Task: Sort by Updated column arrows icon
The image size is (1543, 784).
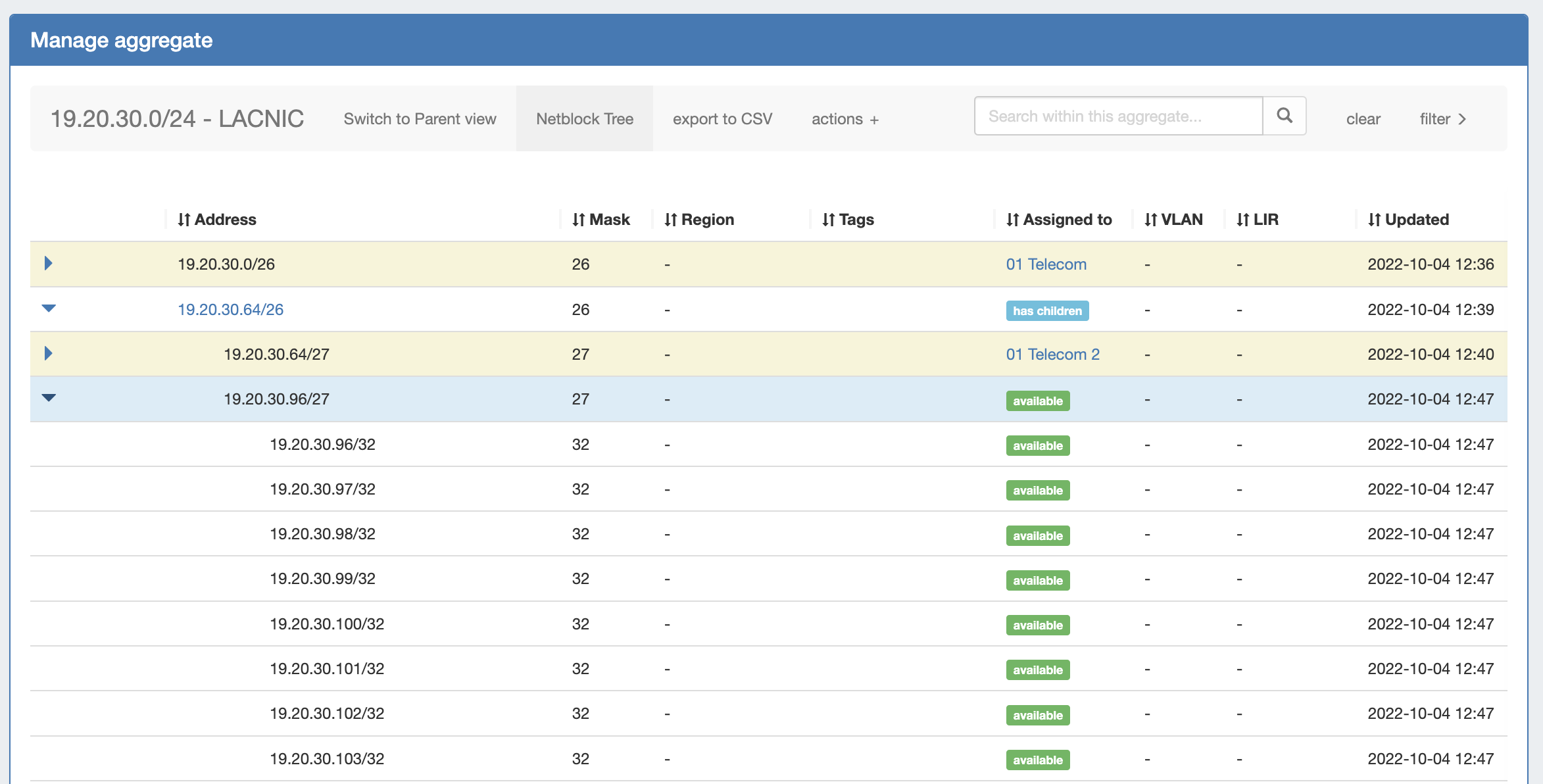Action: pyautogui.click(x=1374, y=220)
